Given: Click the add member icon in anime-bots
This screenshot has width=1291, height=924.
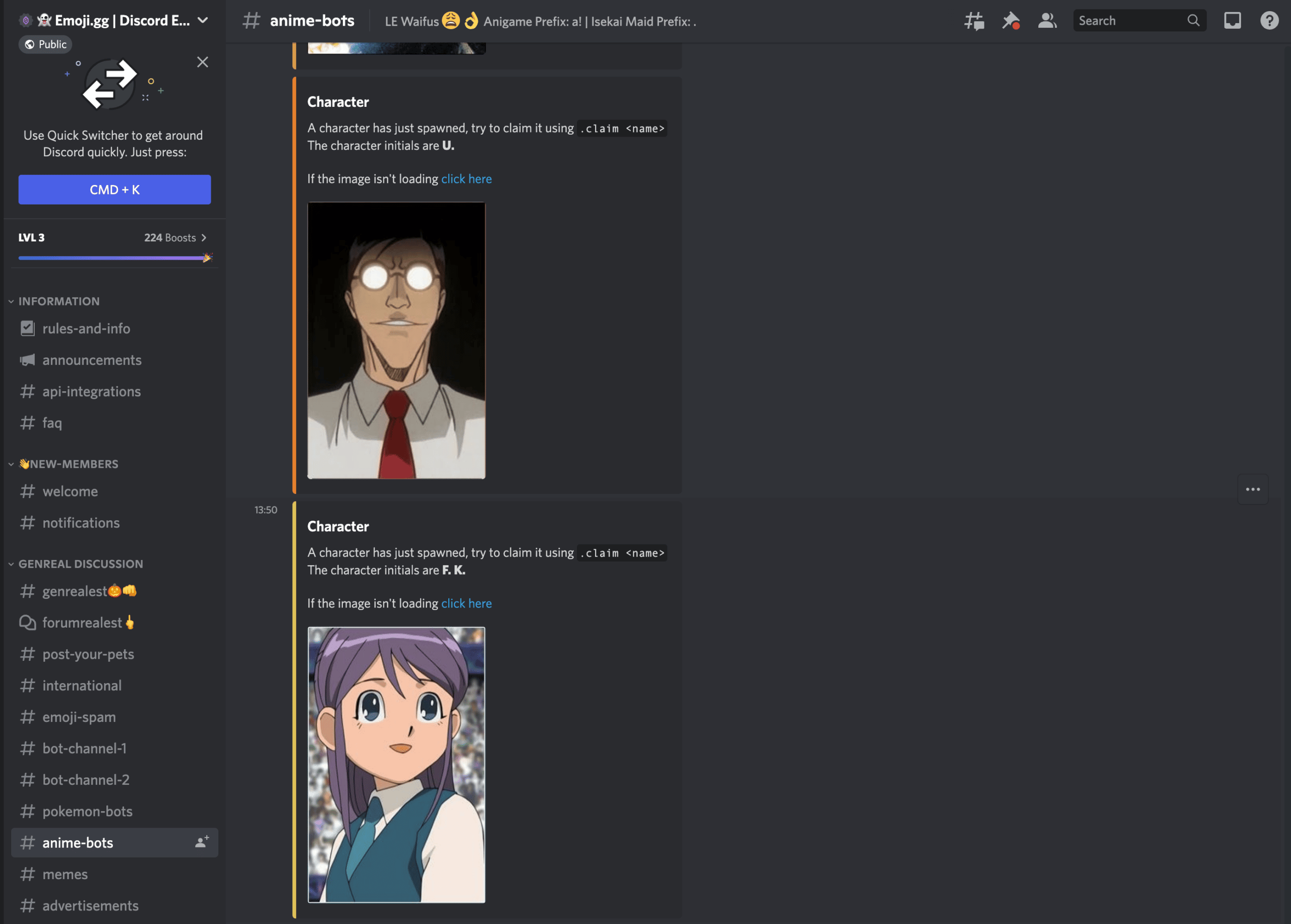Looking at the screenshot, I should [x=201, y=841].
